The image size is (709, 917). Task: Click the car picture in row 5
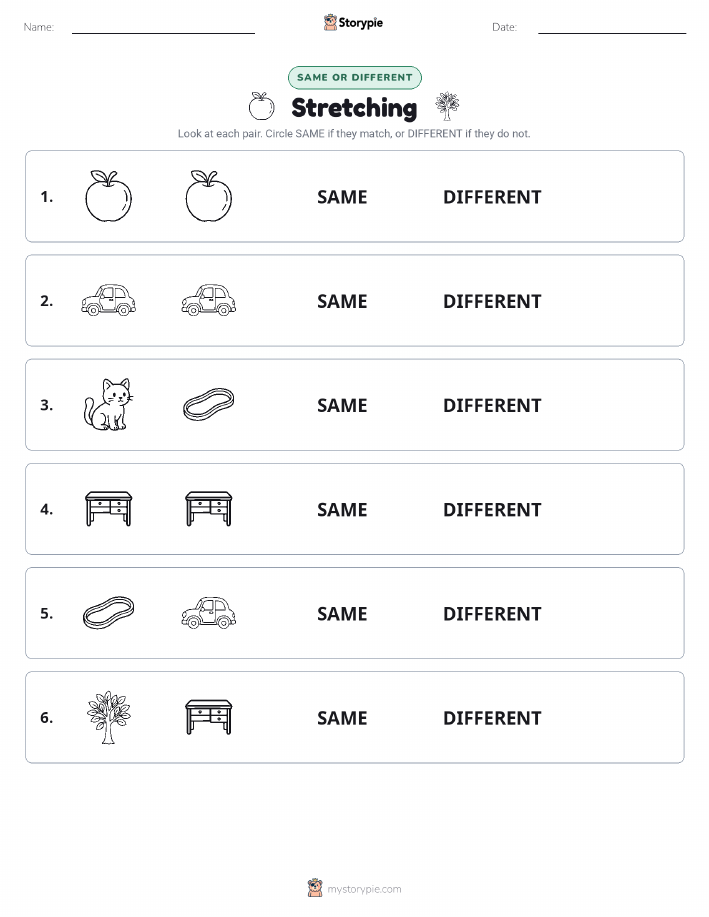point(209,613)
